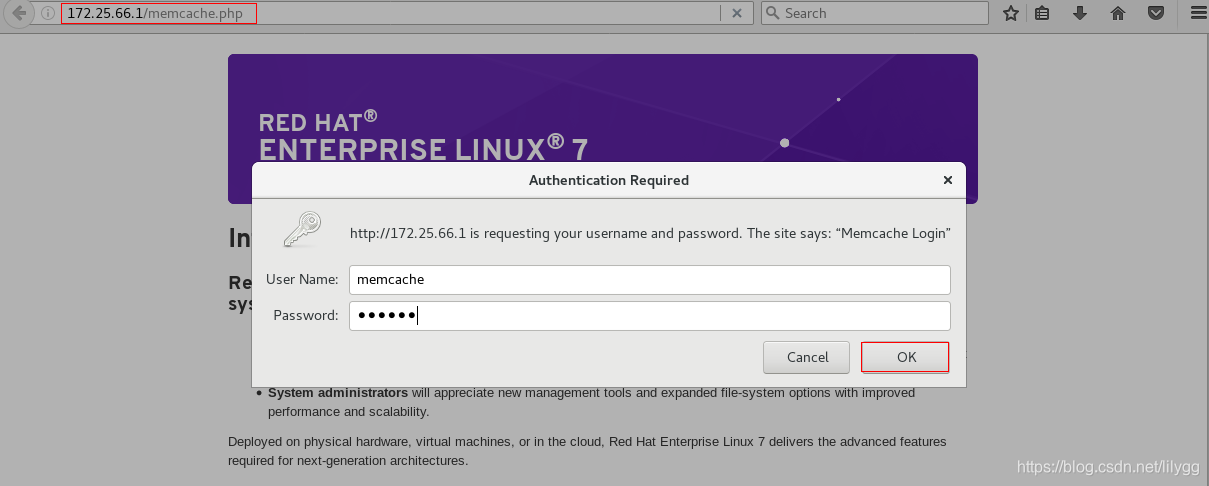Viewport: 1209px width, 486px height.
Task: Click the keys icon in the dialog
Action: 302,229
